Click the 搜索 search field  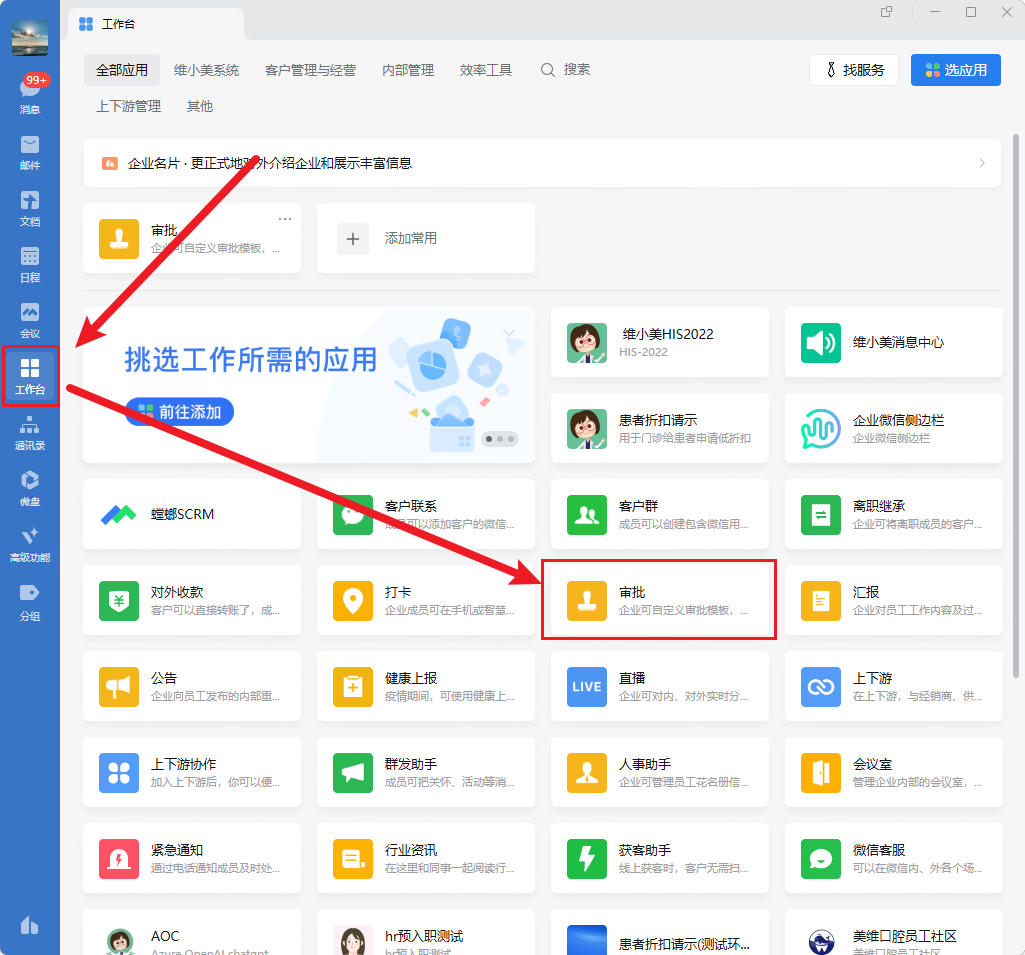click(566, 70)
